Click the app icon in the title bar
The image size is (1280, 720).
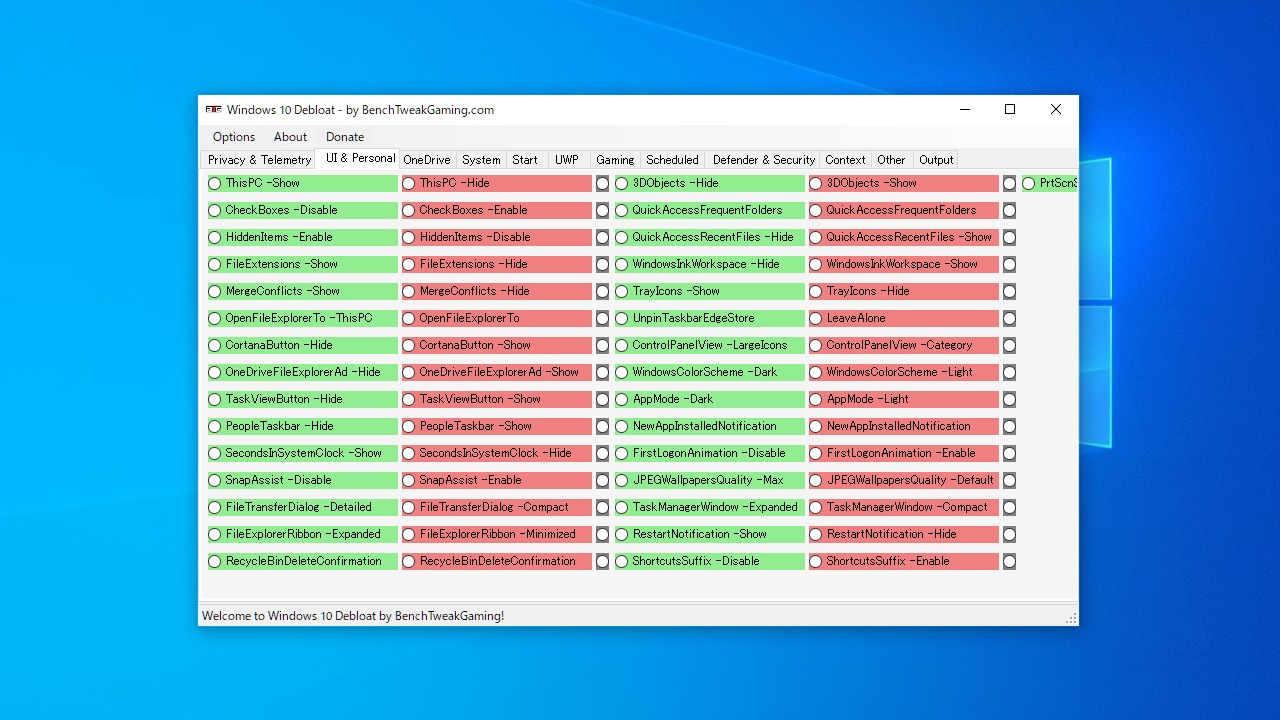tap(213, 110)
